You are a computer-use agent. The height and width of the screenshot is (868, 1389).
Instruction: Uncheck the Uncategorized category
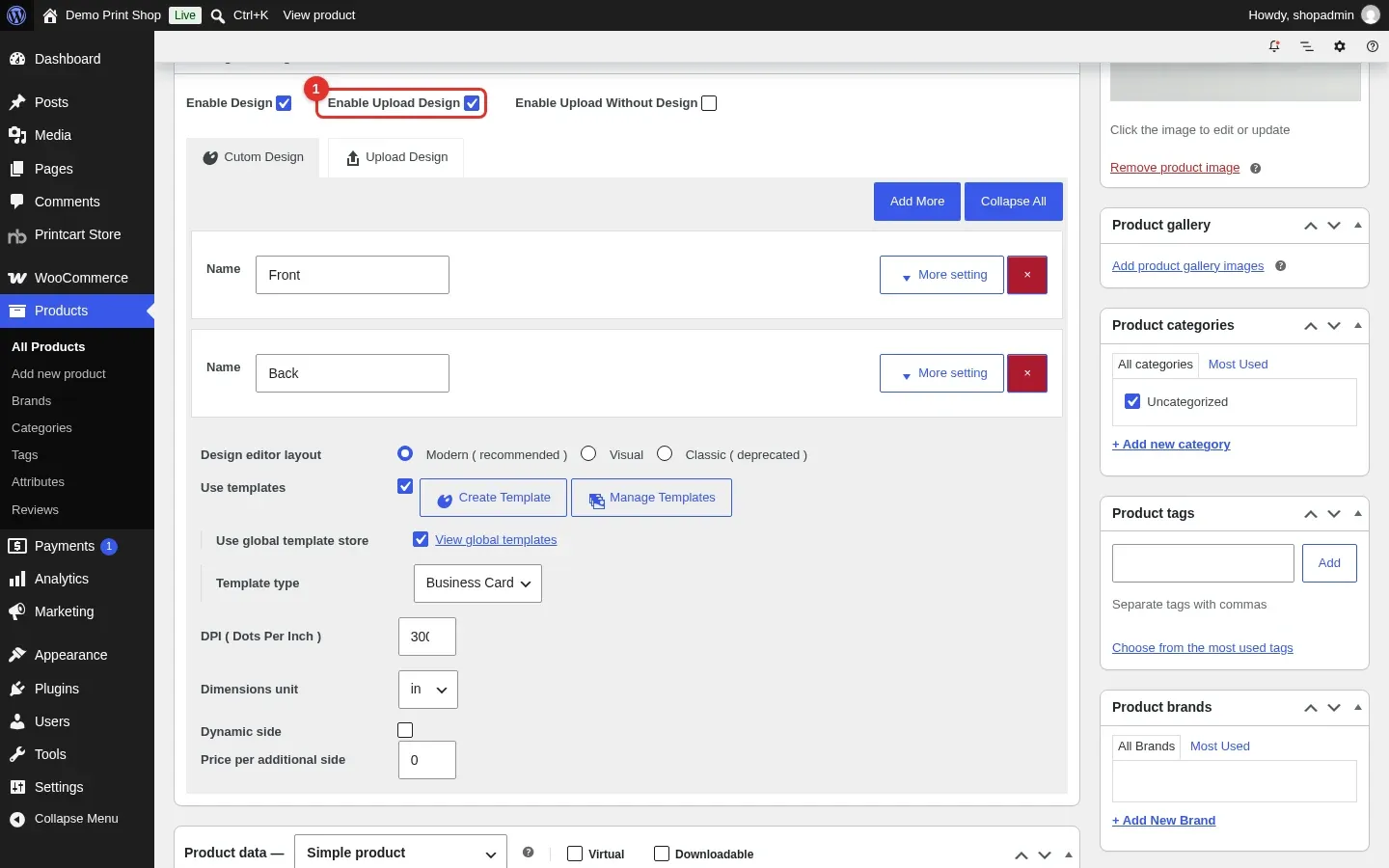point(1132,401)
